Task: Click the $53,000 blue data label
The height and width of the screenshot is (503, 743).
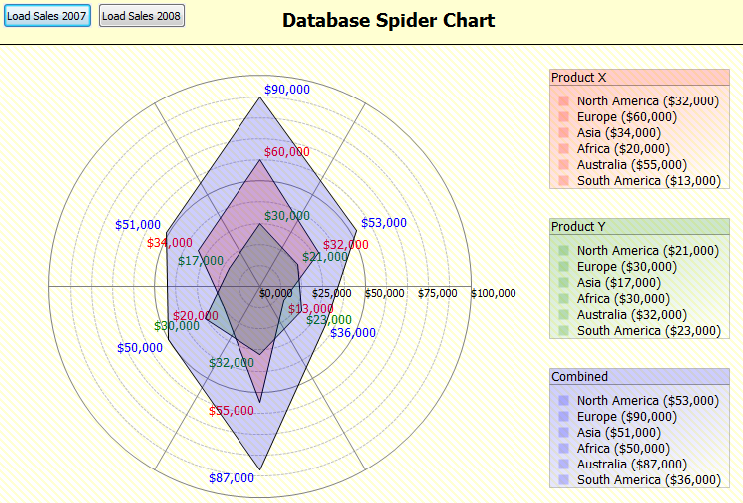Action: pyautogui.click(x=384, y=223)
